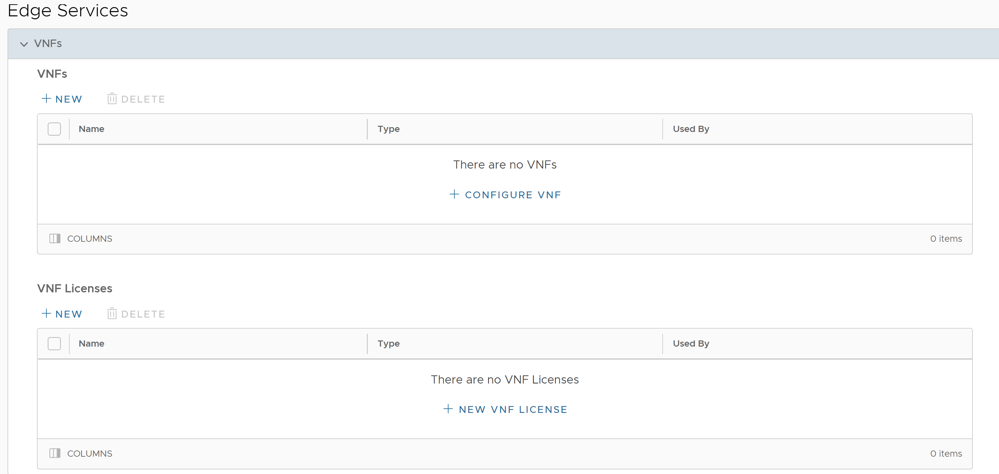
Task: Toggle select-all checkbox in VNF Licenses table
Action: coord(54,344)
